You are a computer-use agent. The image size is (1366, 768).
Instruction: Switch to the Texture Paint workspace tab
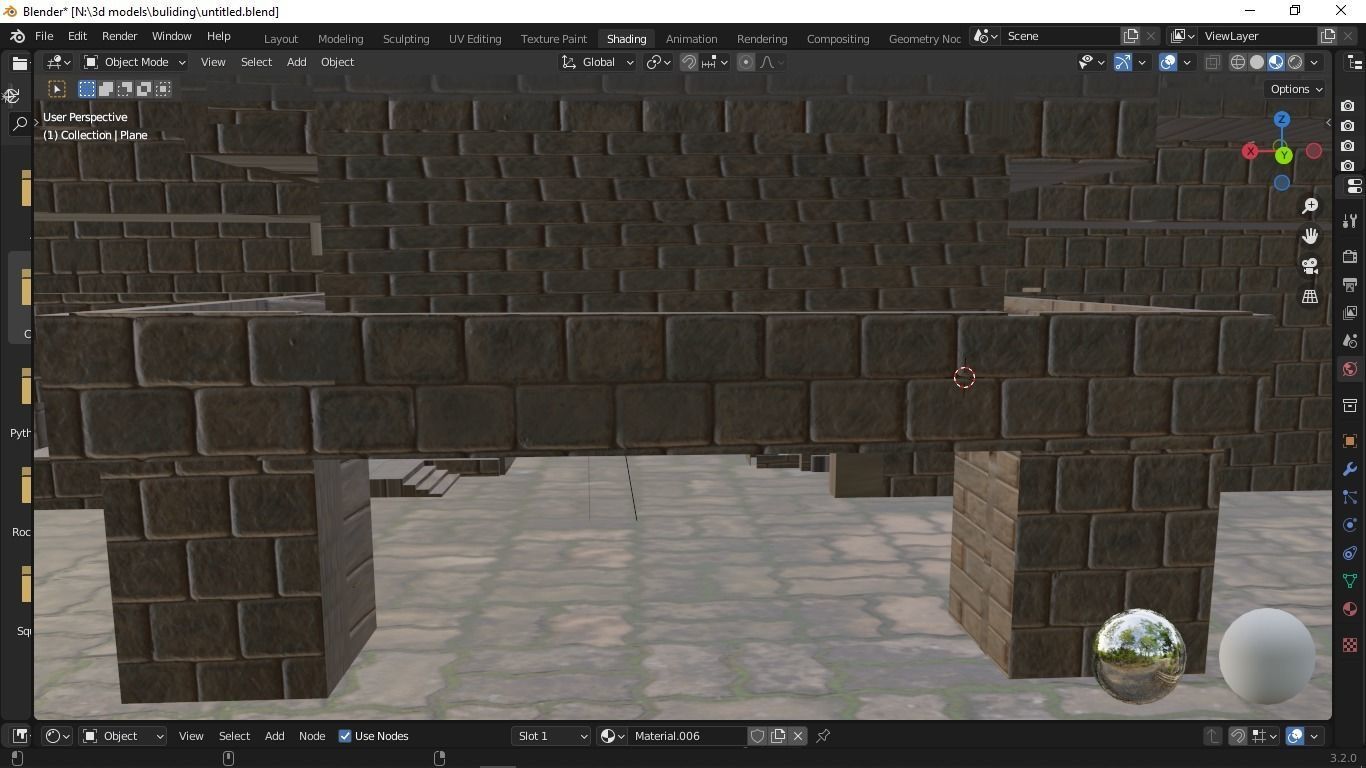point(554,39)
